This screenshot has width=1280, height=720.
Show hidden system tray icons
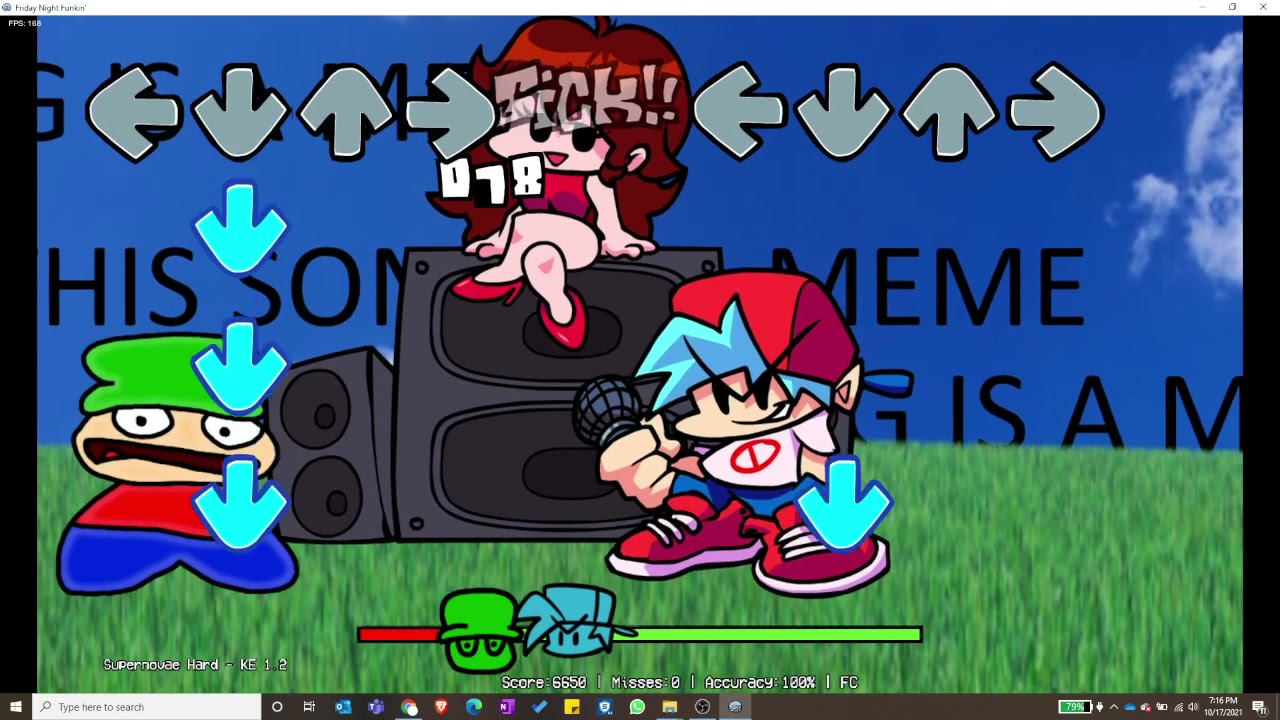point(1115,707)
